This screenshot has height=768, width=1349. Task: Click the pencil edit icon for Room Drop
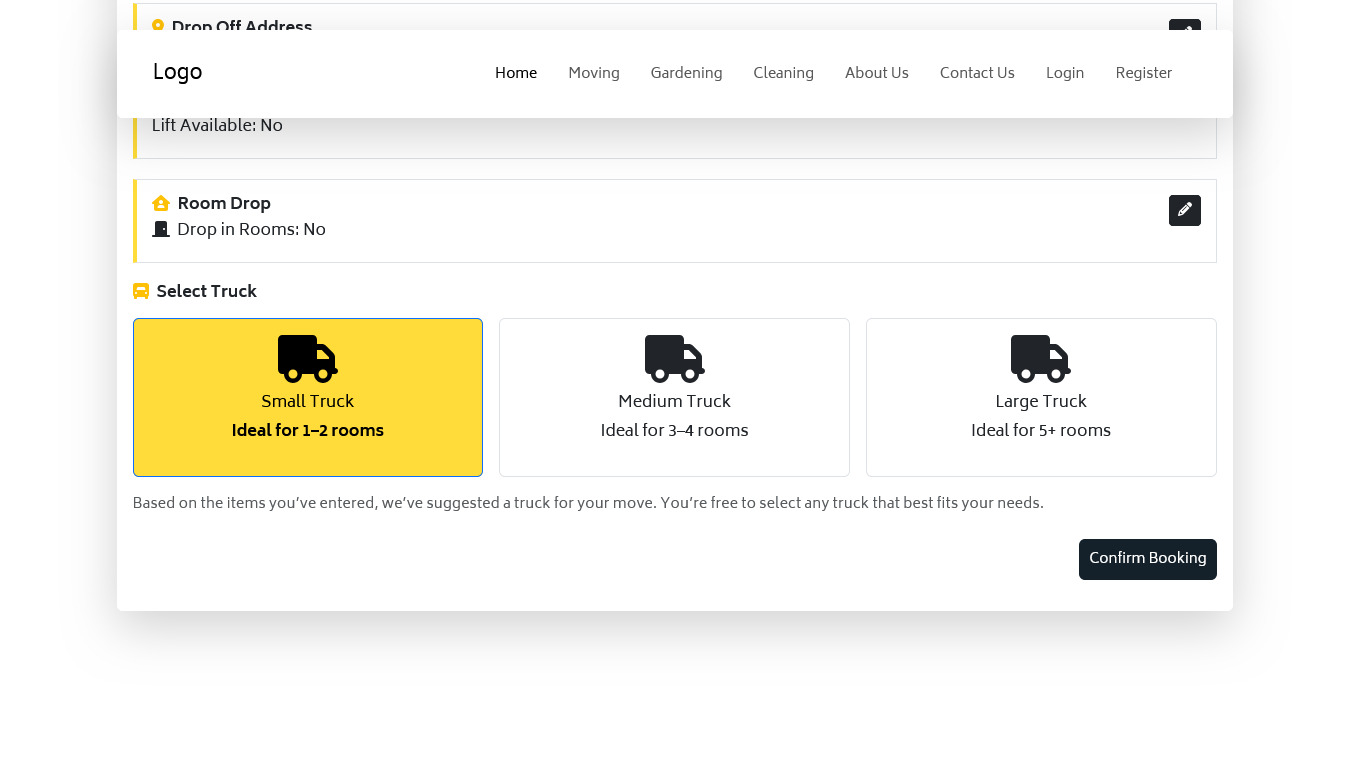[1184, 210]
